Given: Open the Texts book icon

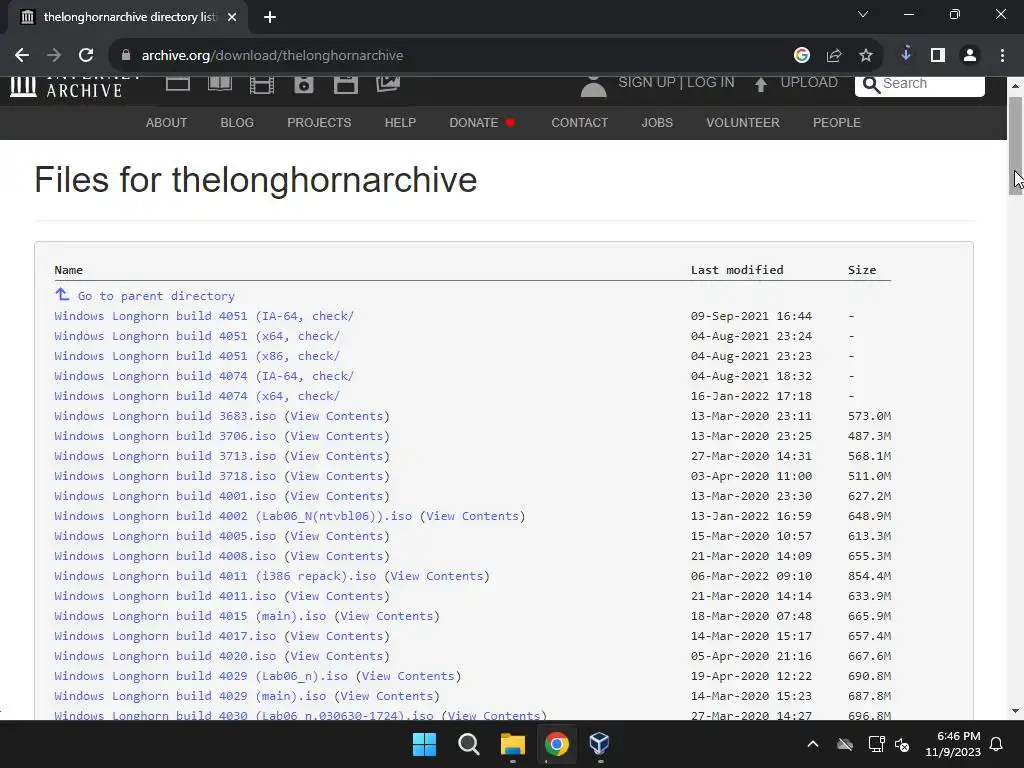Looking at the screenshot, I should (219, 84).
